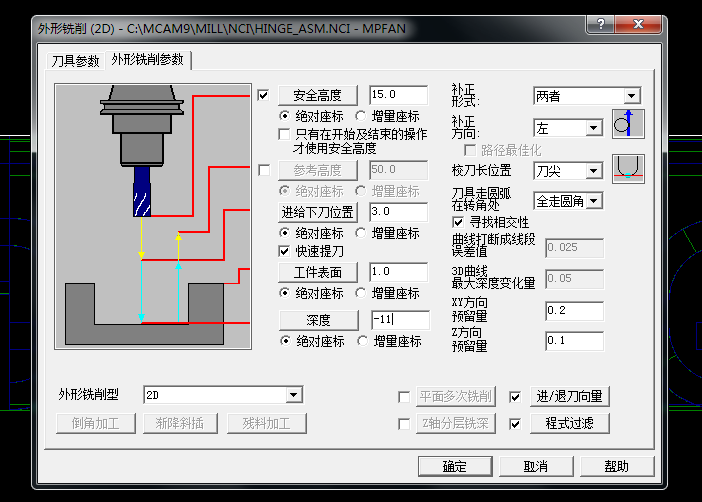
Task: Click the compensation direction preview icon
Action: coord(628,124)
